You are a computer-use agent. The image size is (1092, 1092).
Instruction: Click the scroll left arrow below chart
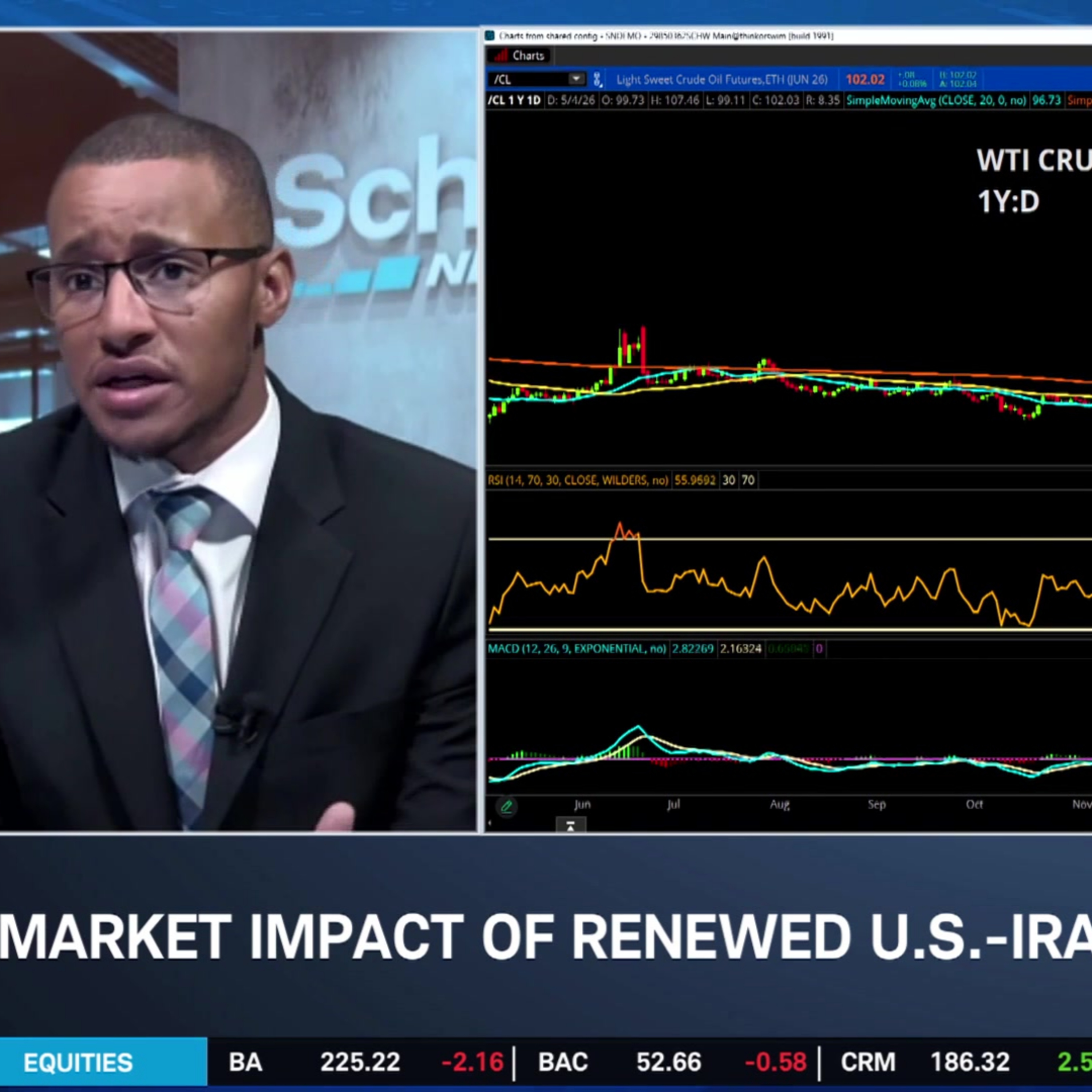click(x=490, y=823)
